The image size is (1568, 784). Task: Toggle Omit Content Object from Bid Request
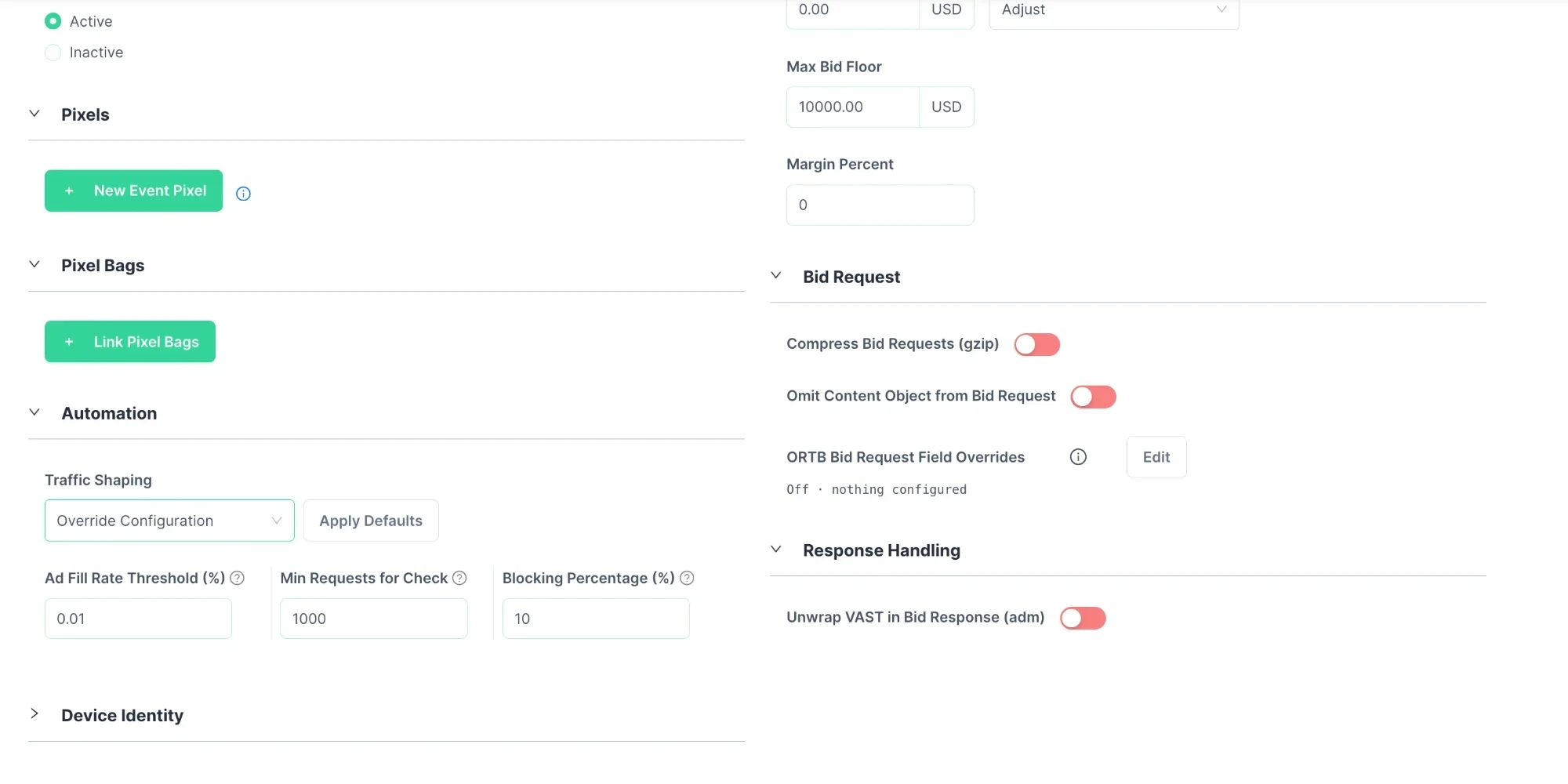[1093, 397]
